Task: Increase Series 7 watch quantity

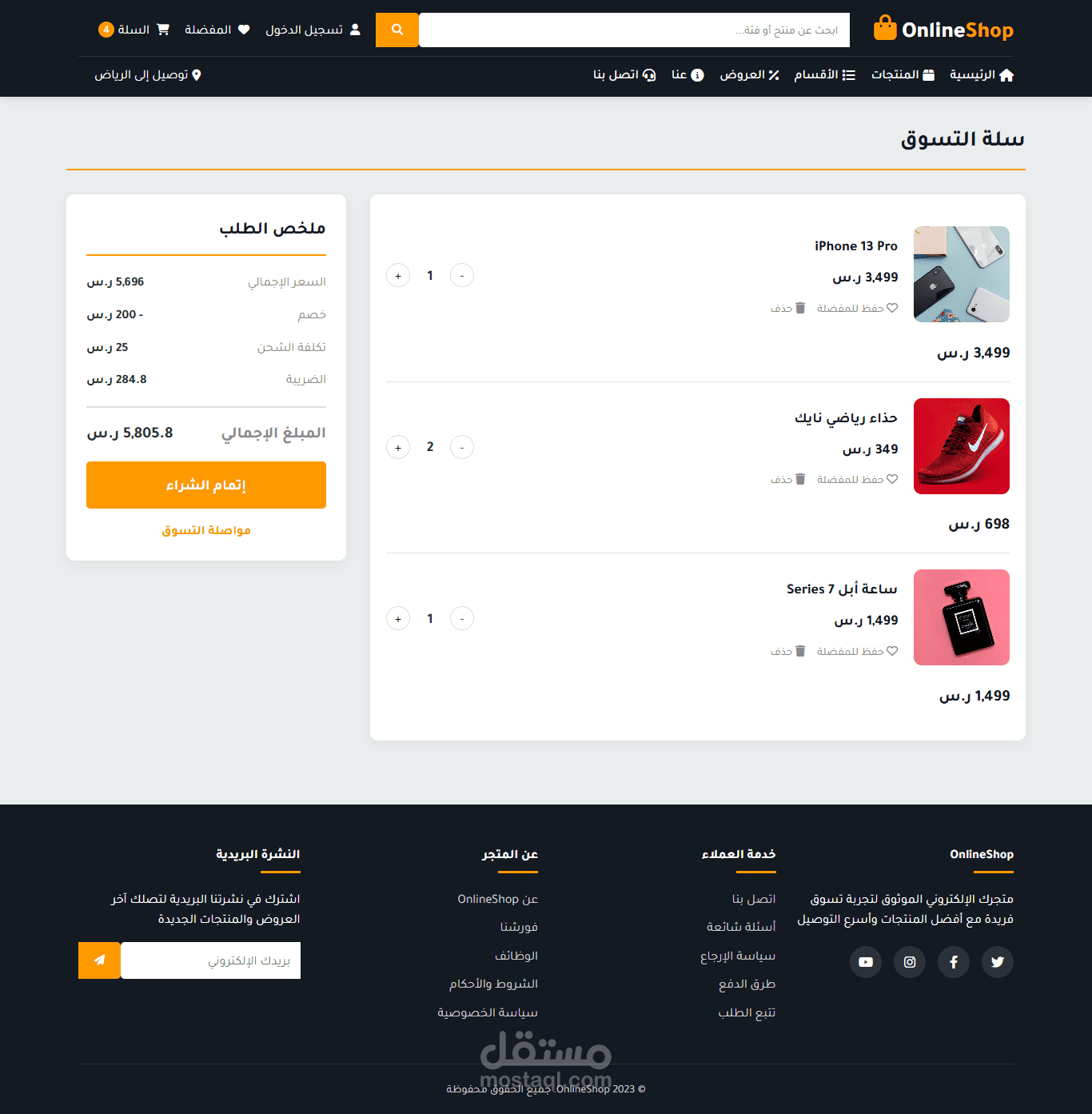Action: (398, 619)
